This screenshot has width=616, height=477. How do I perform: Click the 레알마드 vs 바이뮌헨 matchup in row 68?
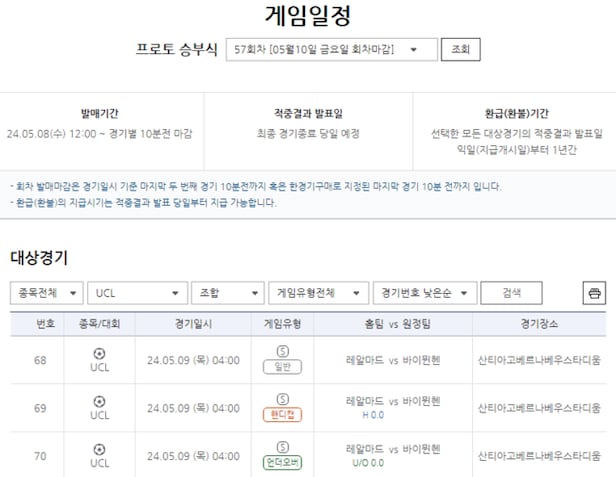tap(392, 360)
